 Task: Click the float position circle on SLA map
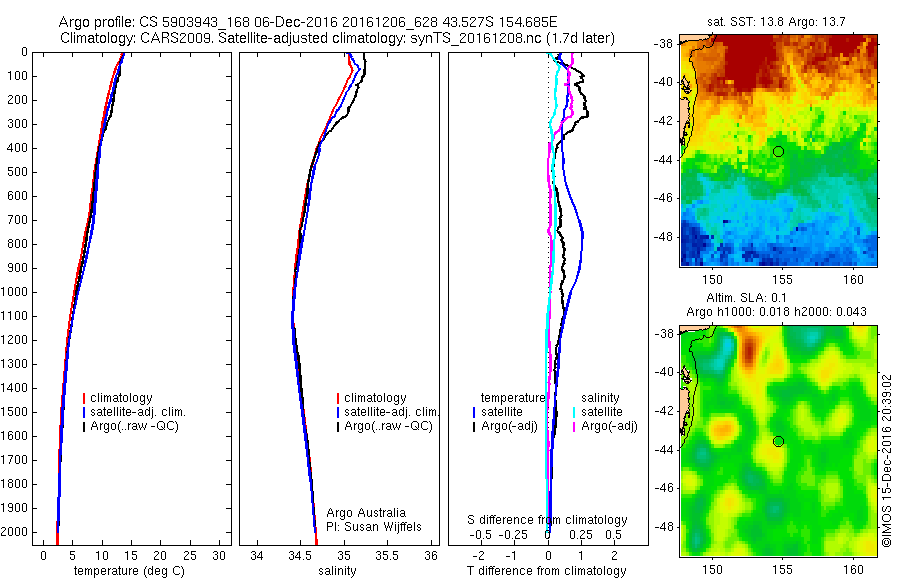(x=778, y=442)
